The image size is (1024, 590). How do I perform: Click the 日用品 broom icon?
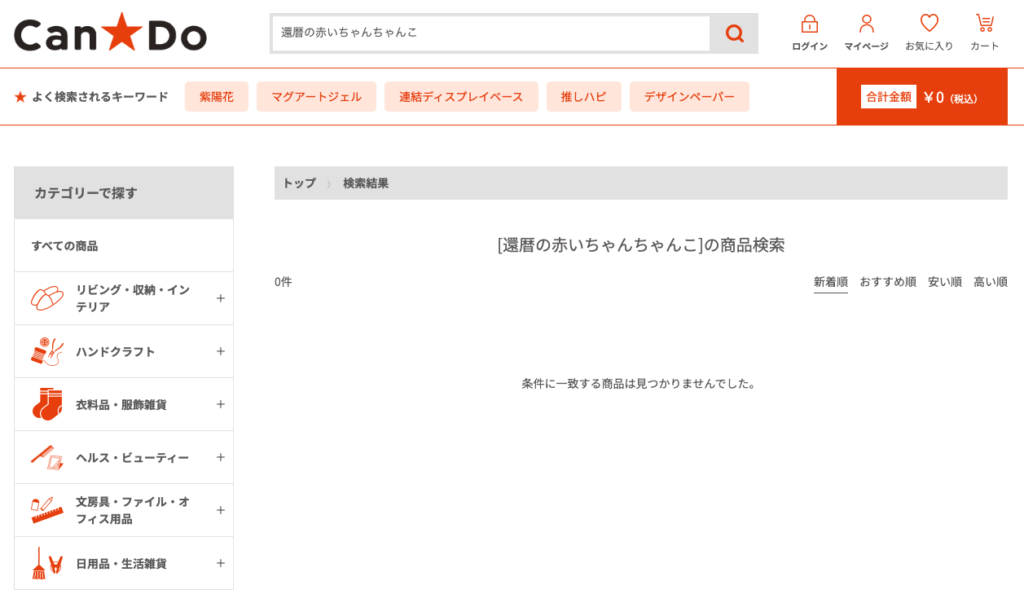[x=47, y=563]
